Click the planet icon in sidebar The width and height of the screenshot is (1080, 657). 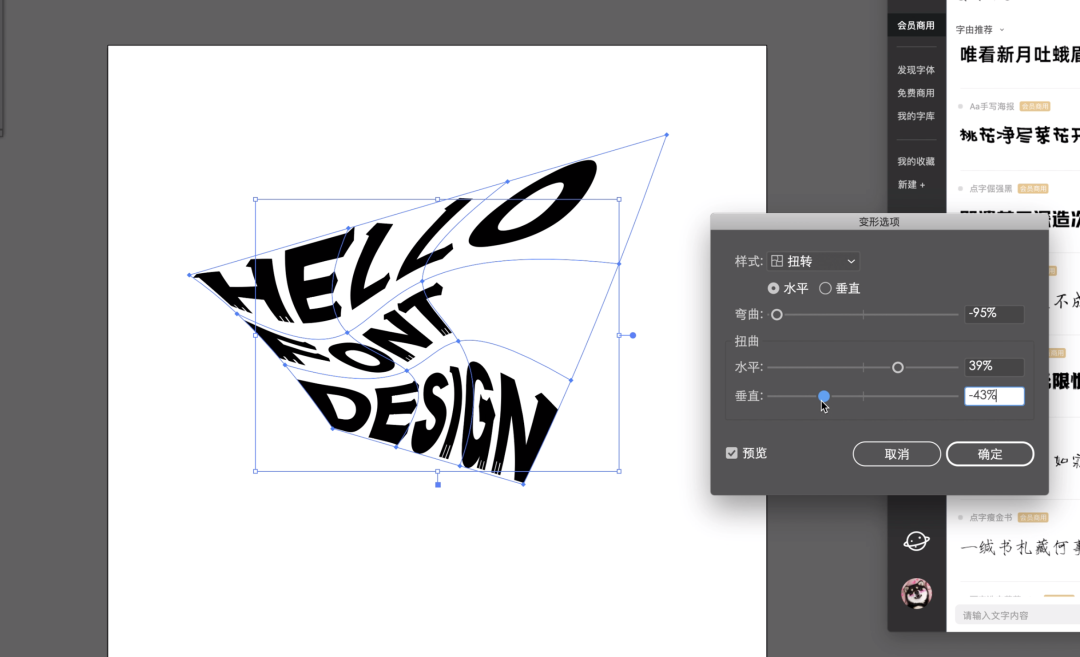click(916, 541)
